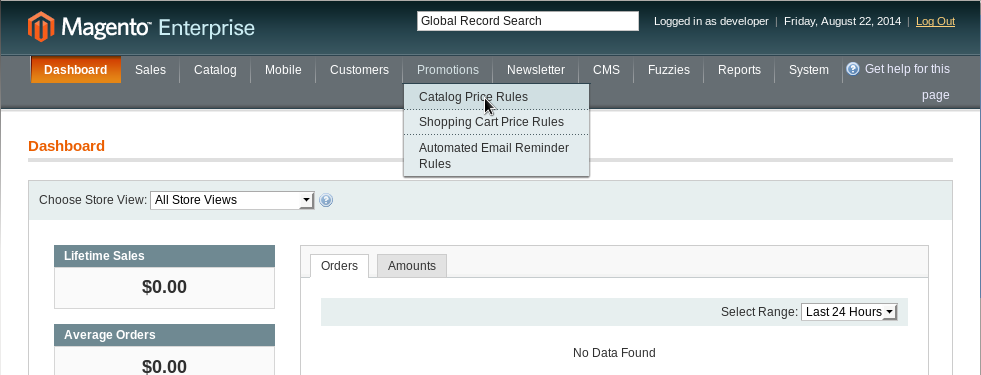
Task: Click the No Data Found text
Action: tap(614, 353)
